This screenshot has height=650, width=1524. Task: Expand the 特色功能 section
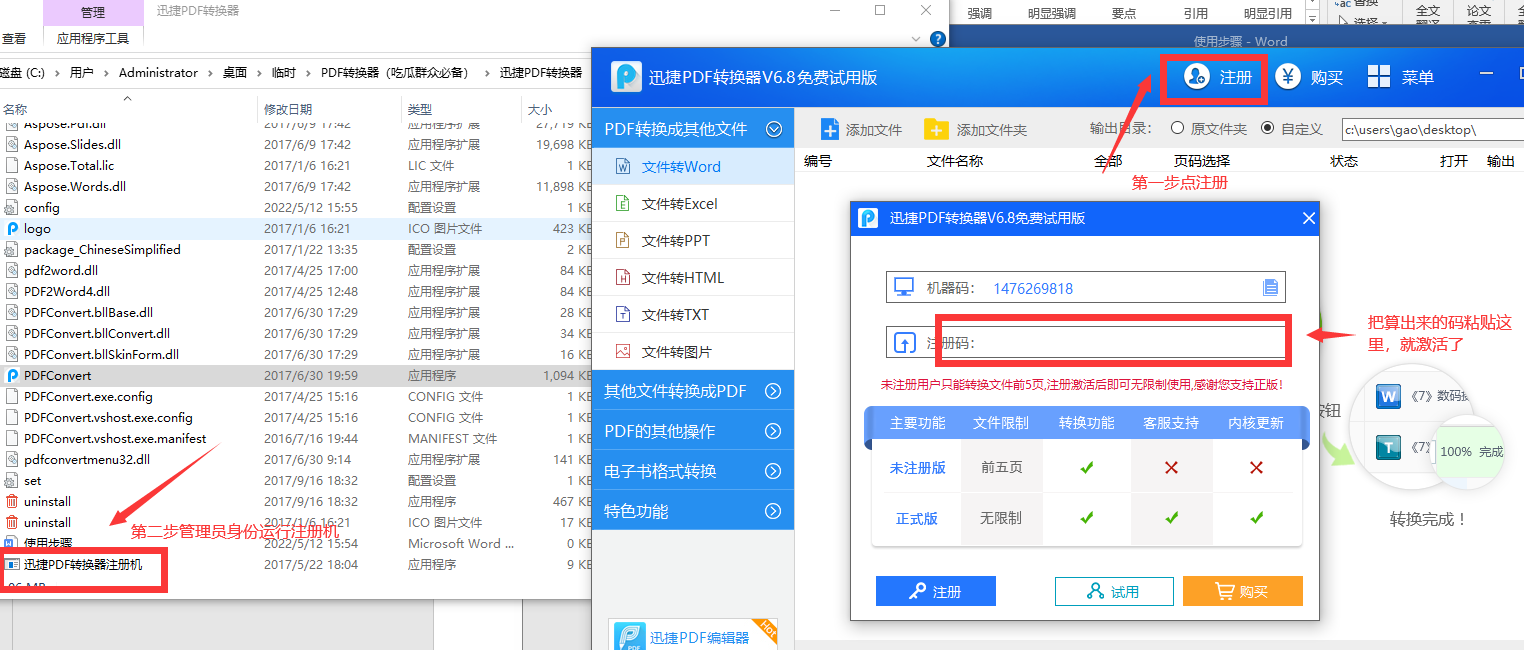[x=773, y=511]
